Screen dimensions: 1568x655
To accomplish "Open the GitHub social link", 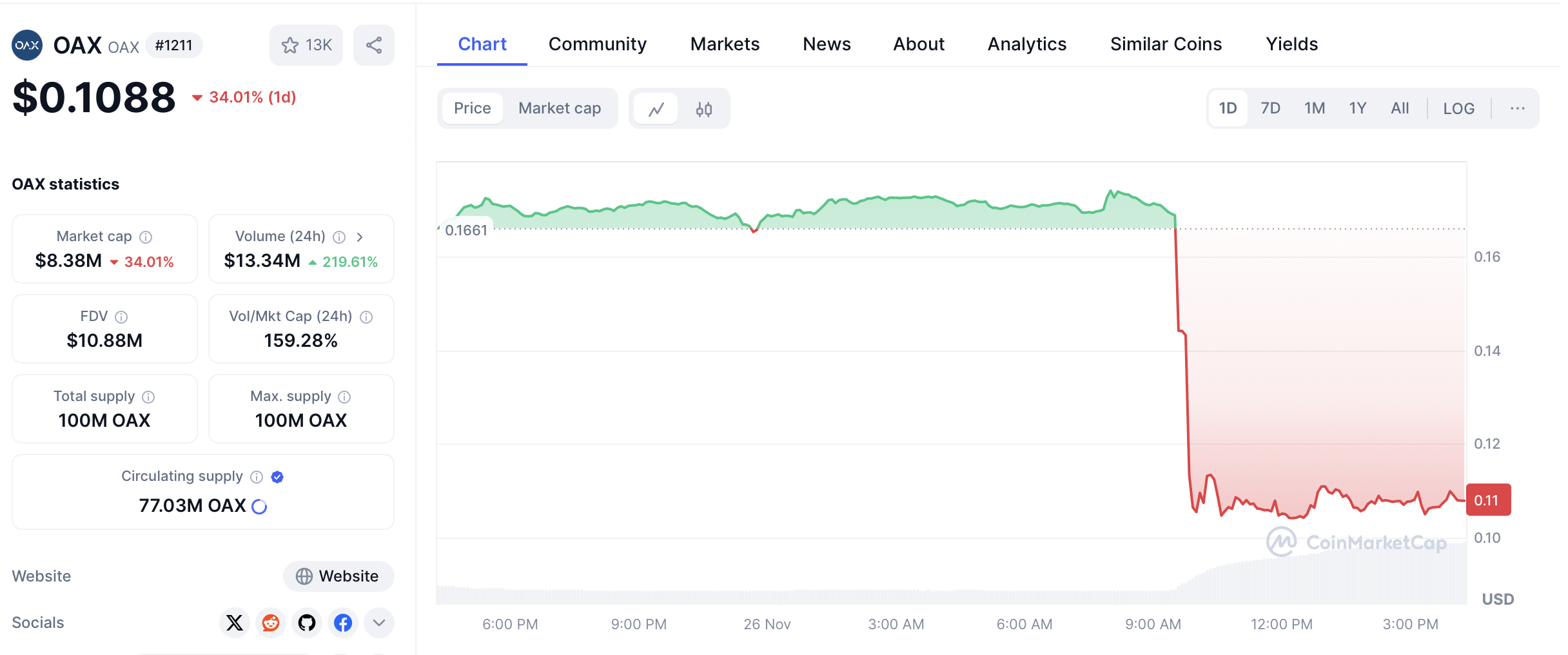I will click(307, 623).
